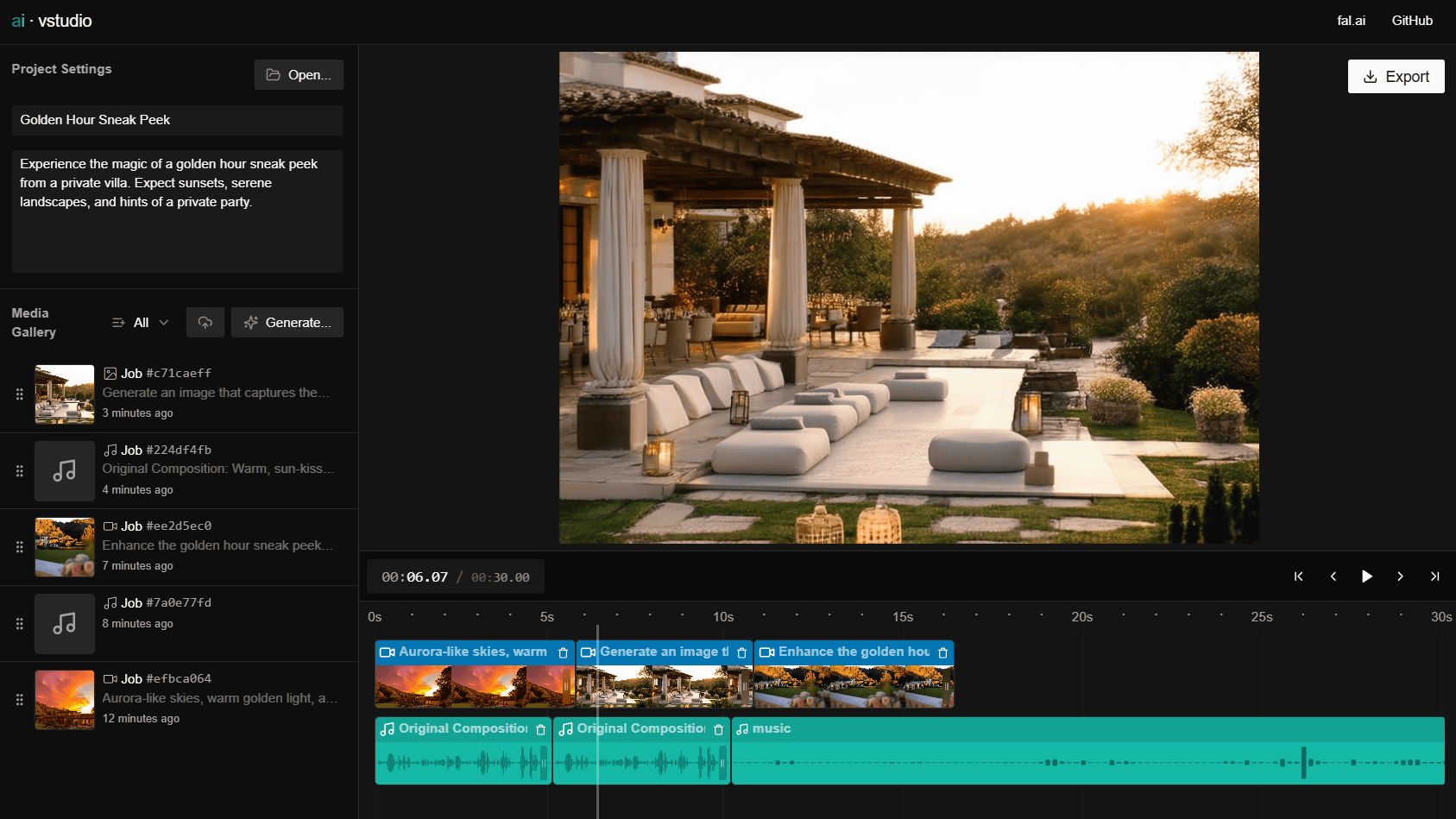Delete the Aurora-like skies video clip

pyautogui.click(x=564, y=653)
